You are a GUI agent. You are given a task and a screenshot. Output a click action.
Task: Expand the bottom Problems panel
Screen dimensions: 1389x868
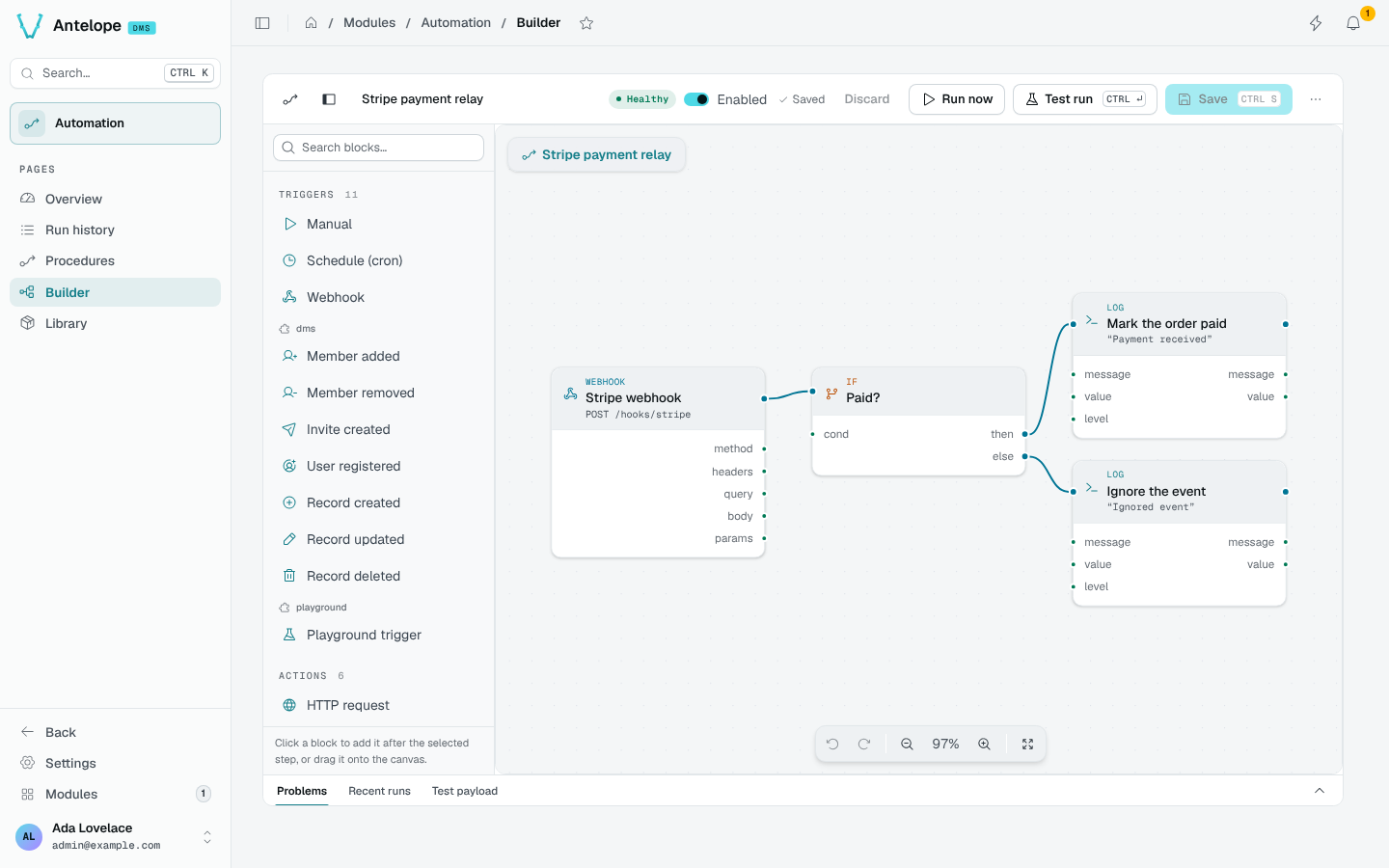tap(1320, 791)
